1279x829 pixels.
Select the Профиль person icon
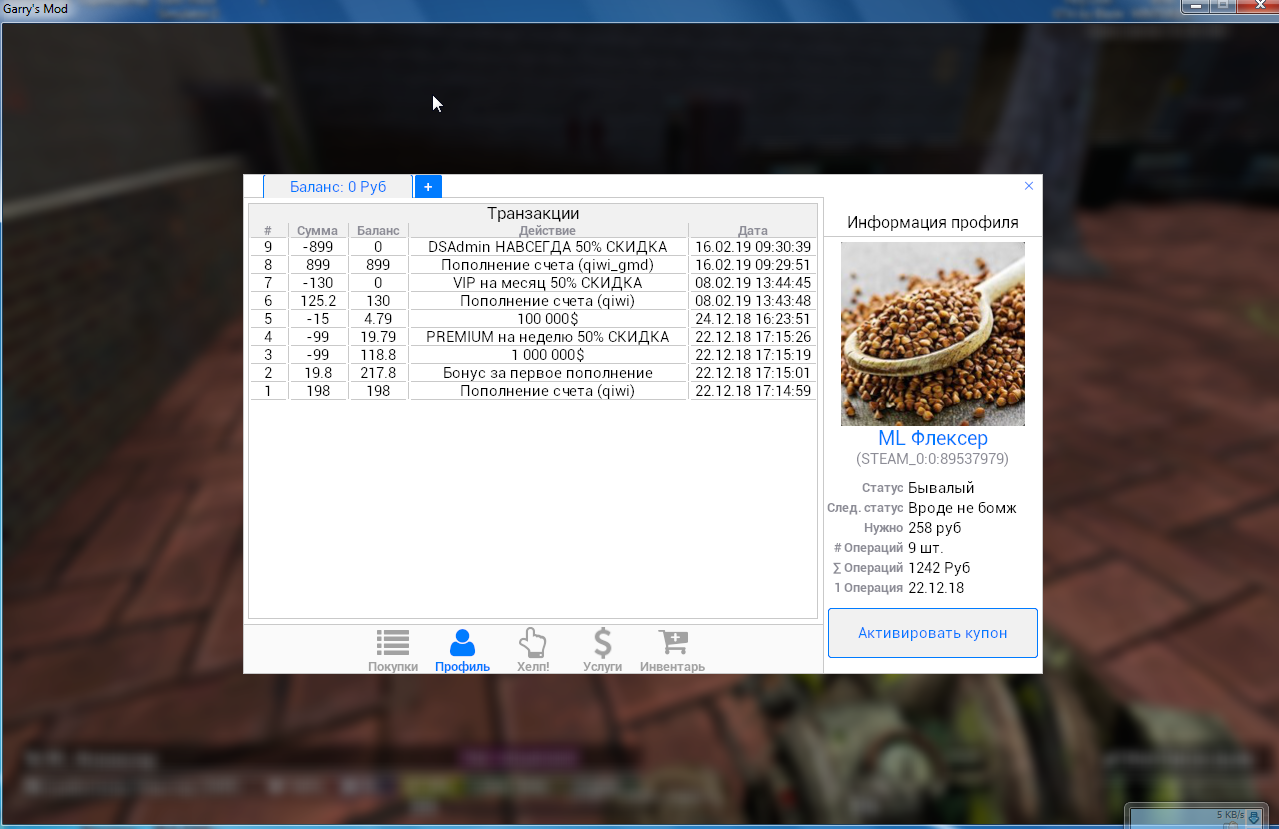coord(462,644)
